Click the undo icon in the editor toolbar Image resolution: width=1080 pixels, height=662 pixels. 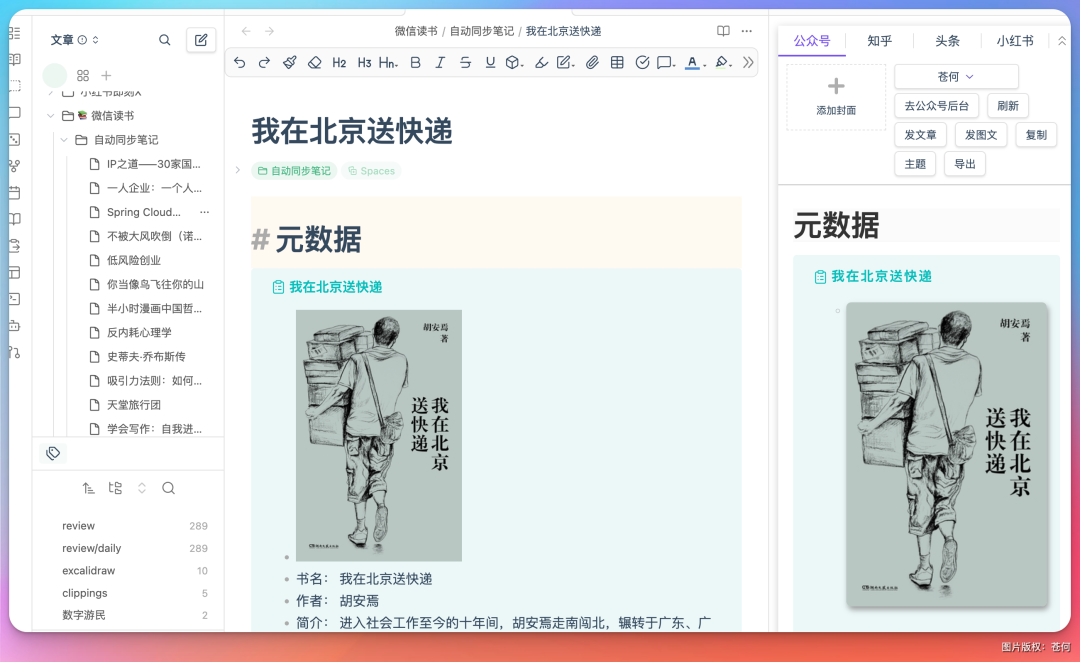pyautogui.click(x=241, y=62)
